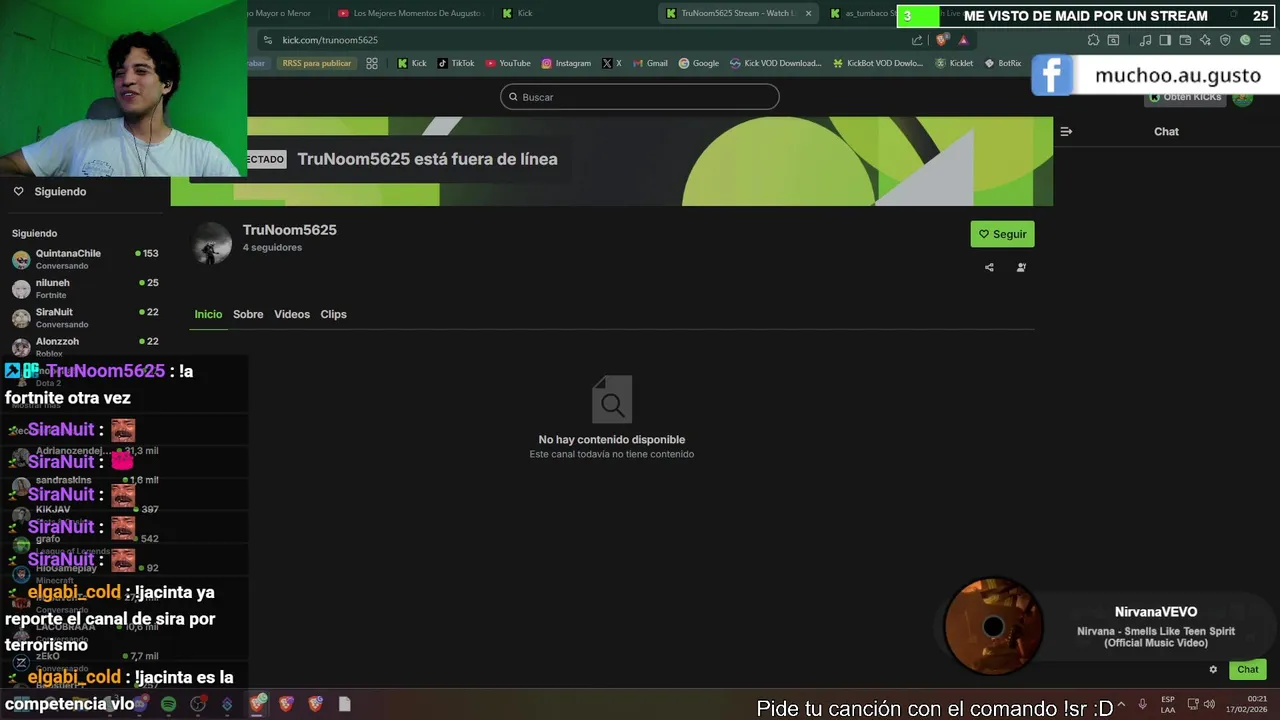1280x720 pixels.
Task: Click the share page icon in the address bar
Action: [x=917, y=40]
